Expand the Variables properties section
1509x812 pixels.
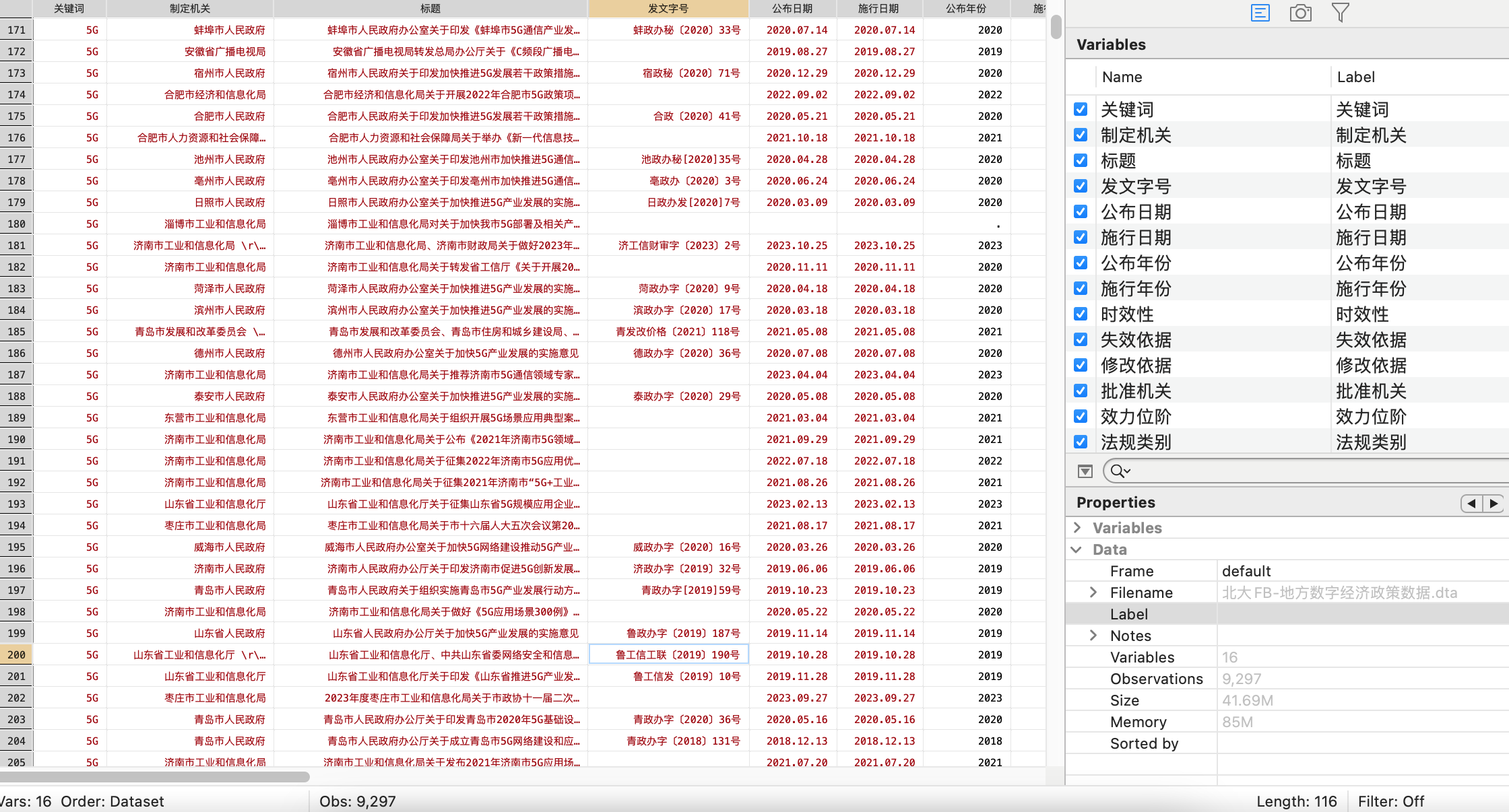(x=1077, y=528)
